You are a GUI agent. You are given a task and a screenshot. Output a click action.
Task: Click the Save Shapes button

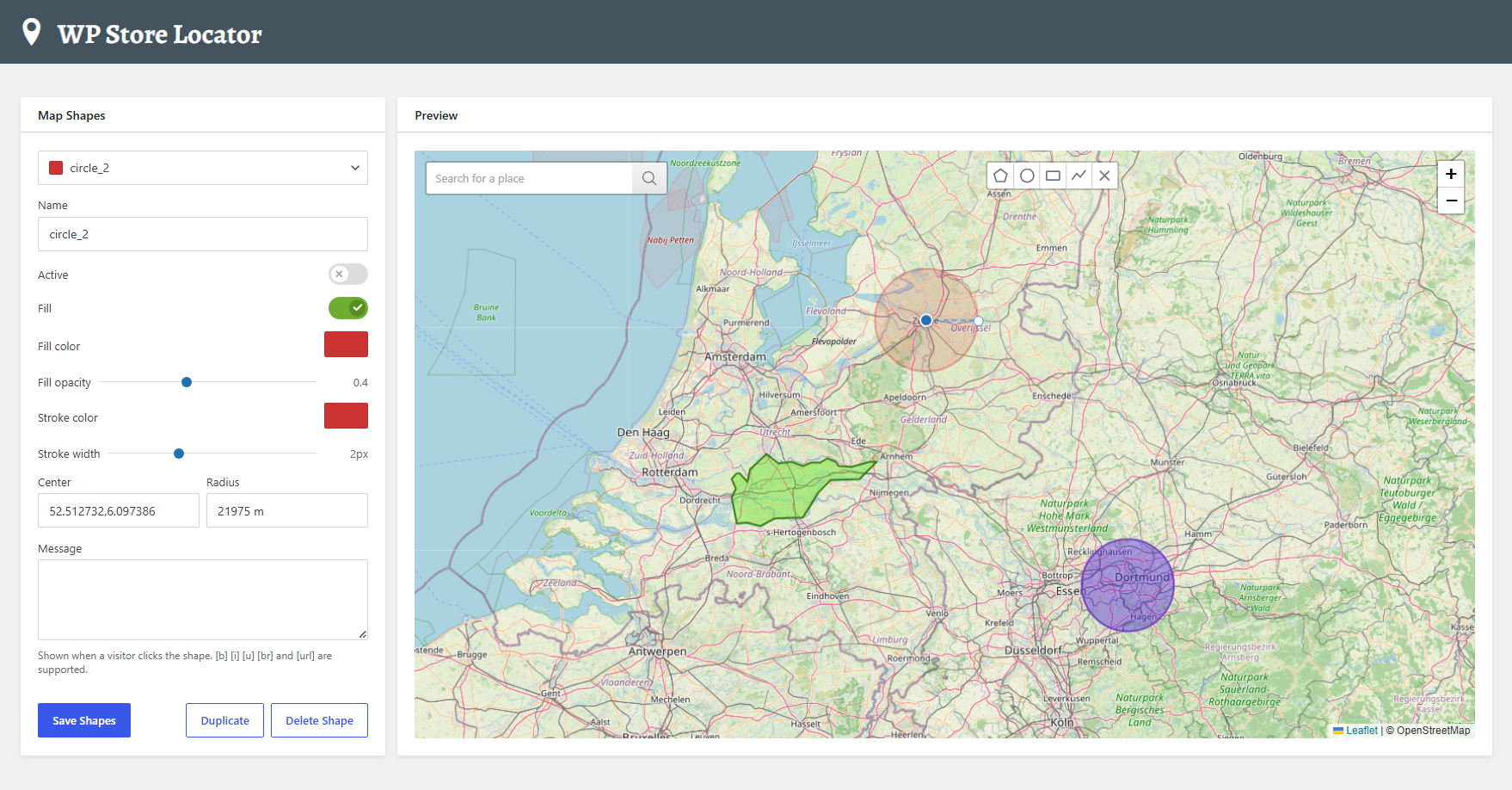(84, 720)
